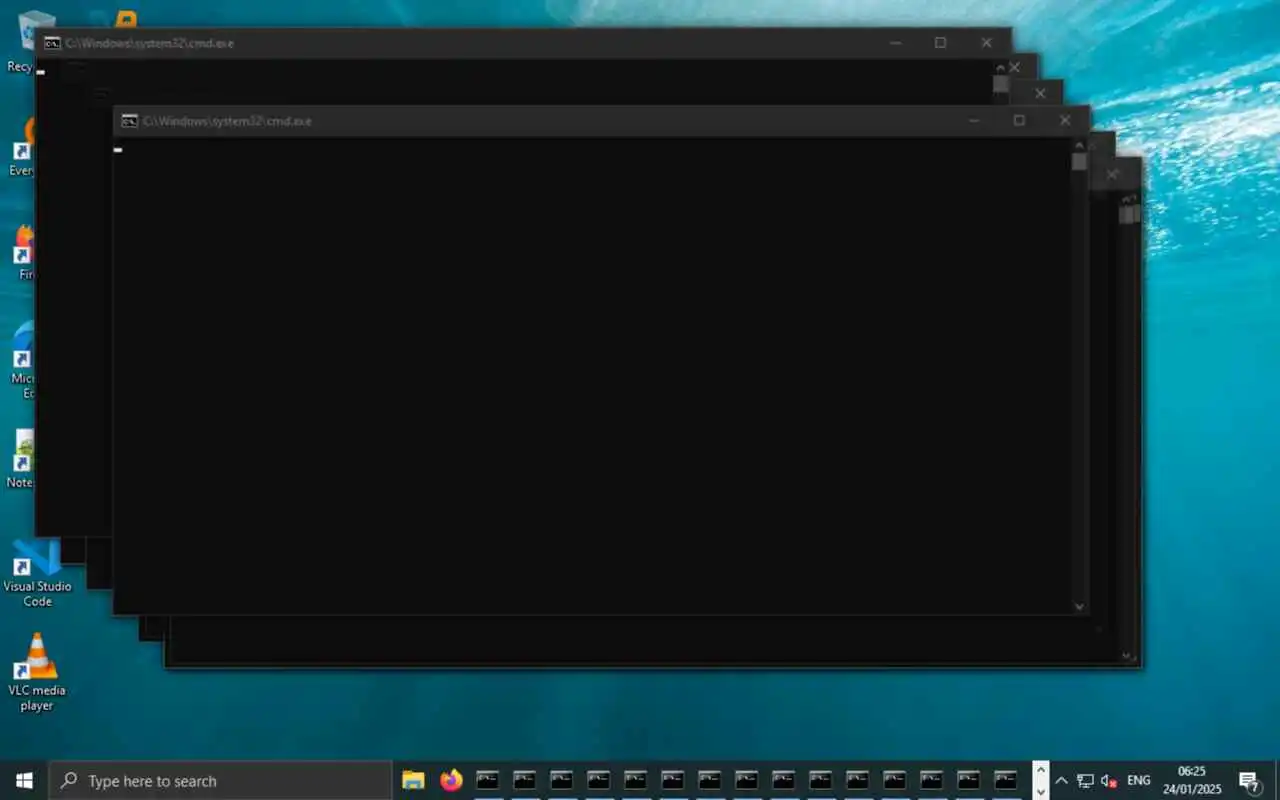Image resolution: width=1280 pixels, height=800 pixels.
Task: Click scroll-down arrow of bottom-most cmd window
Action: click(x=1127, y=657)
